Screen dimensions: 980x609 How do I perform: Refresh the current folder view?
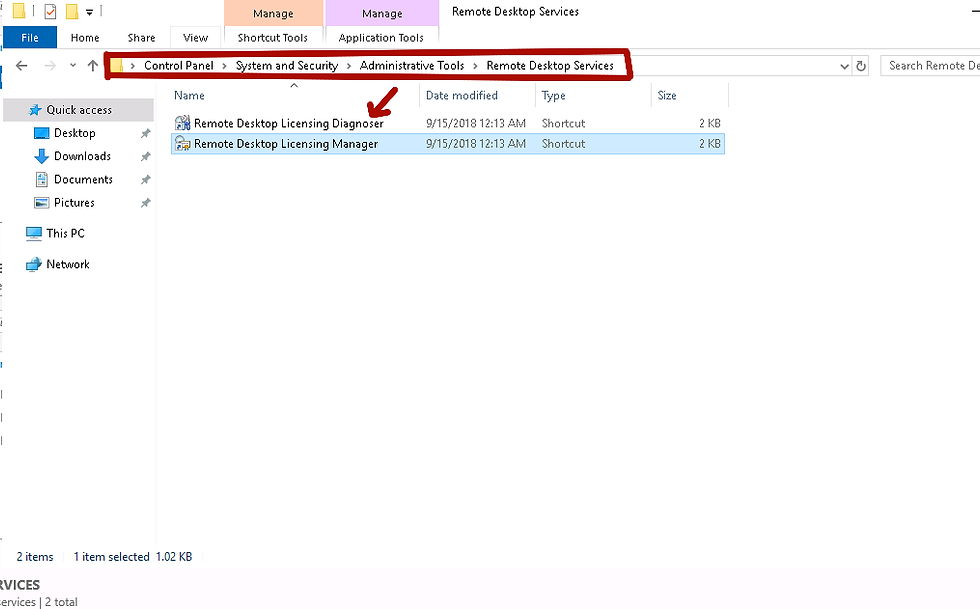[x=861, y=66]
